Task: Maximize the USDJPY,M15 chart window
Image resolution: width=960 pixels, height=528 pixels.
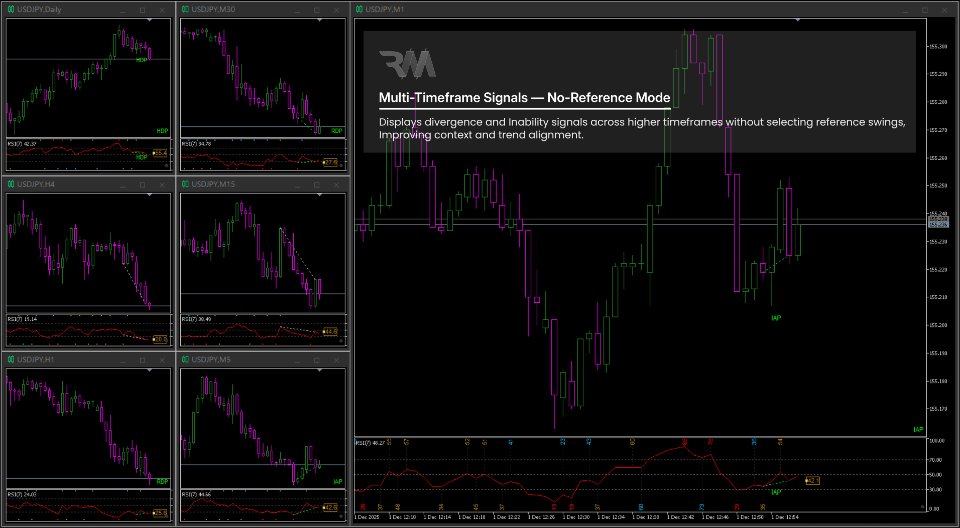Action: pyautogui.click(x=317, y=184)
